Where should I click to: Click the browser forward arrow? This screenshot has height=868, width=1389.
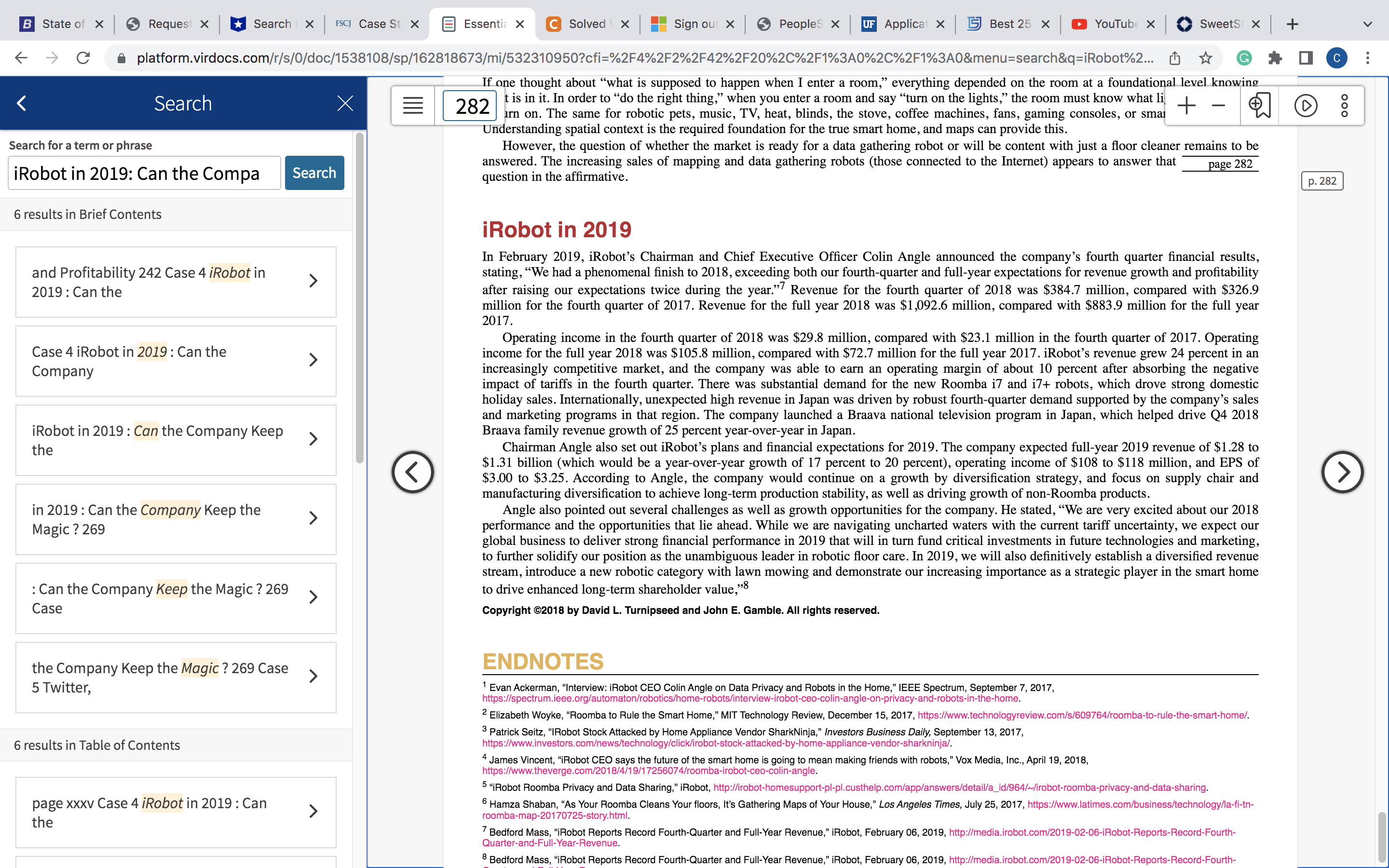click(52, 58)
